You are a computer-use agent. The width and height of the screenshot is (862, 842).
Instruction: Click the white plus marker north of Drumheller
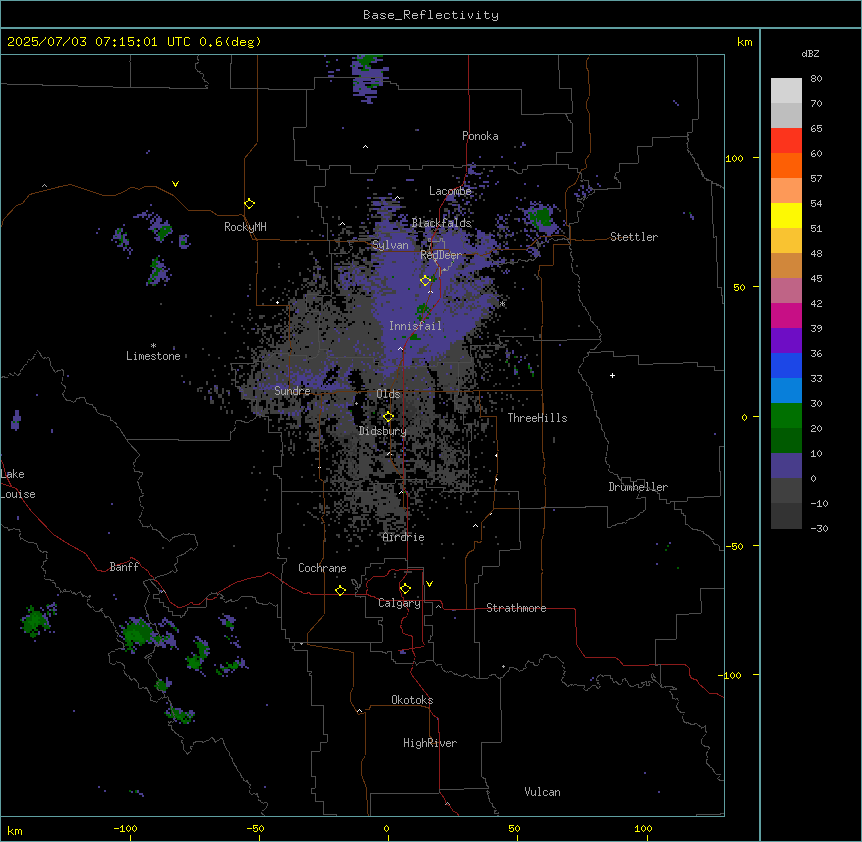point(612,375)
